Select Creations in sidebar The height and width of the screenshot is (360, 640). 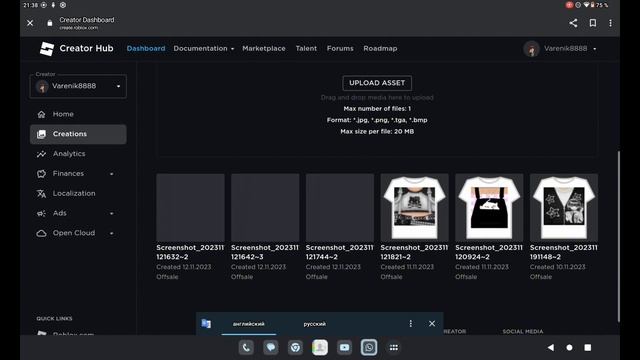pyautogui.click(x=78, y=134)
